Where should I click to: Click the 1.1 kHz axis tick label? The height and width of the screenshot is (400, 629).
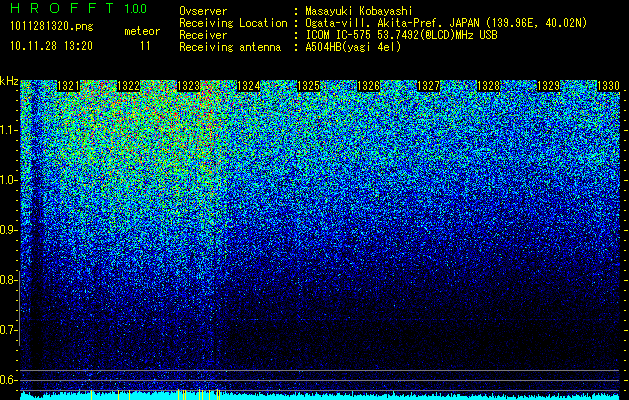pos(8,130)
